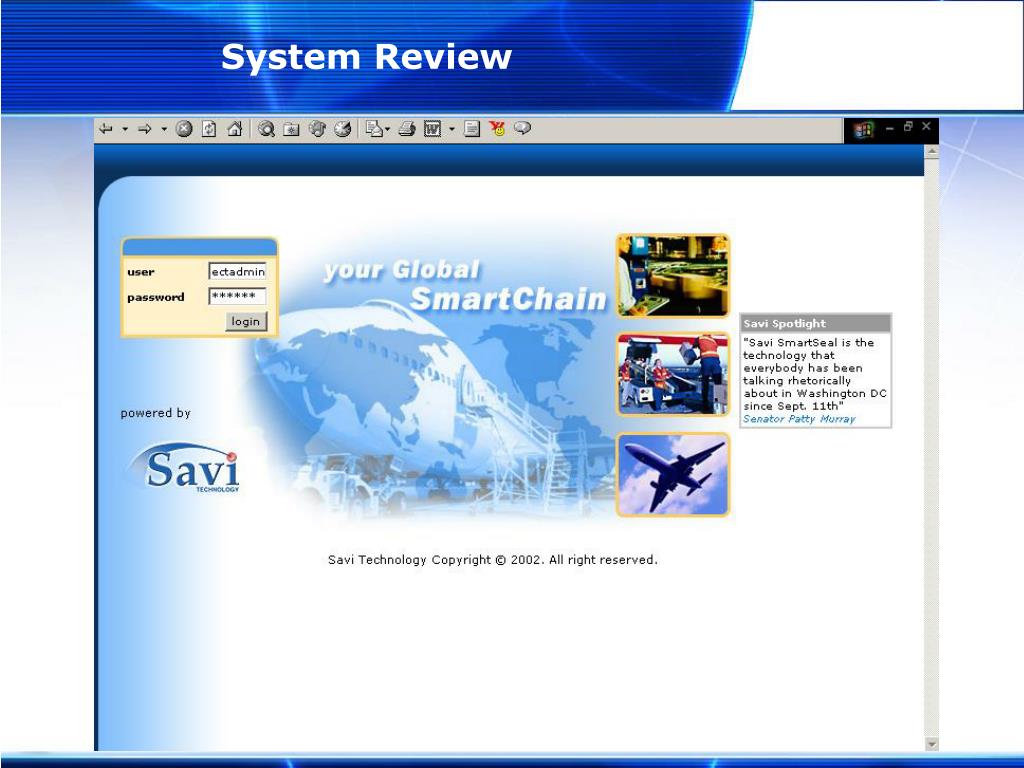Print the page with printer icon
Viewport: 1024px width, 768px height.
[x=407, y=129]
